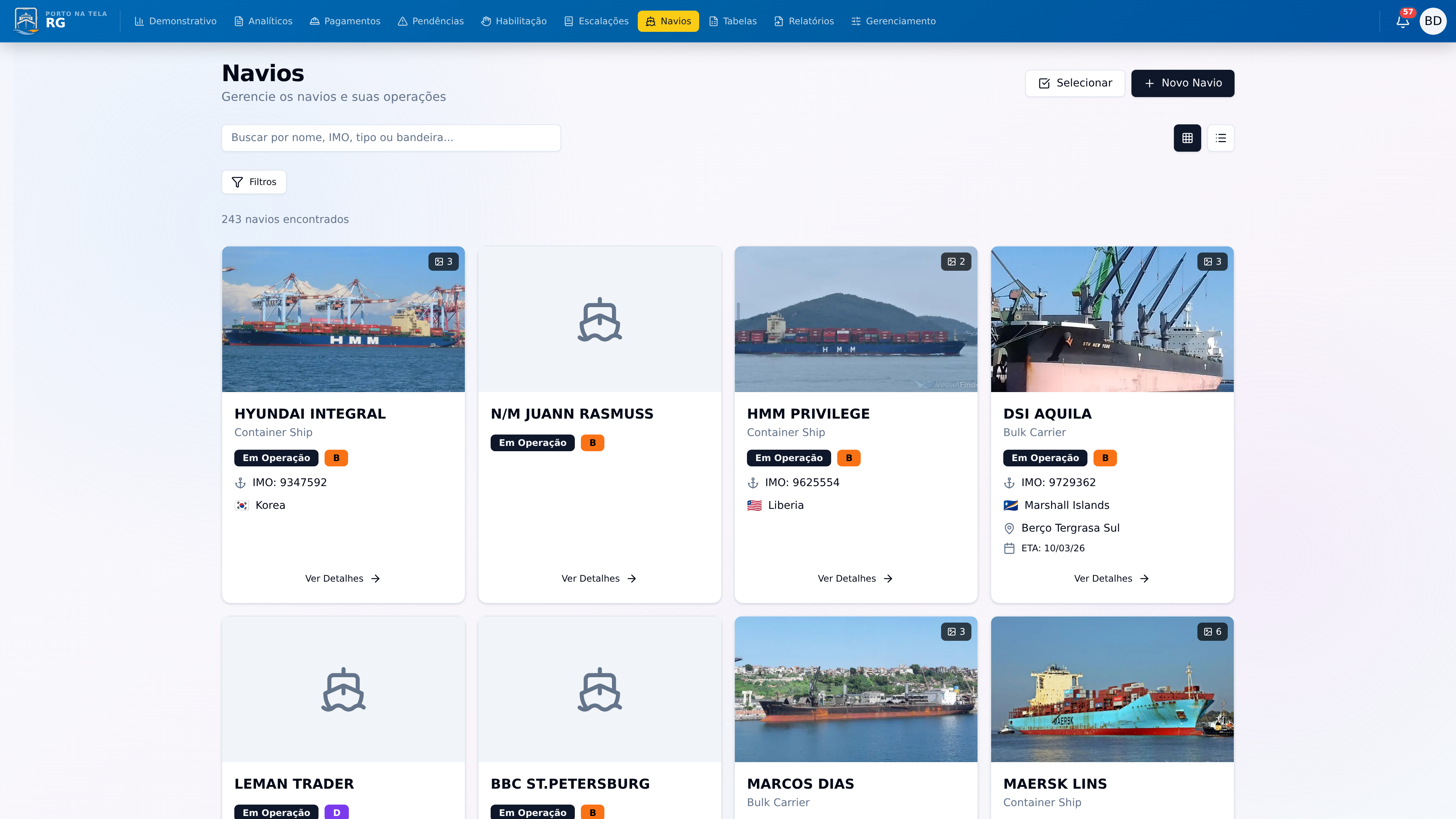Screen dimensions: 1456x819
Task: Open the Escalações menu item
Action: pos(596,21)
